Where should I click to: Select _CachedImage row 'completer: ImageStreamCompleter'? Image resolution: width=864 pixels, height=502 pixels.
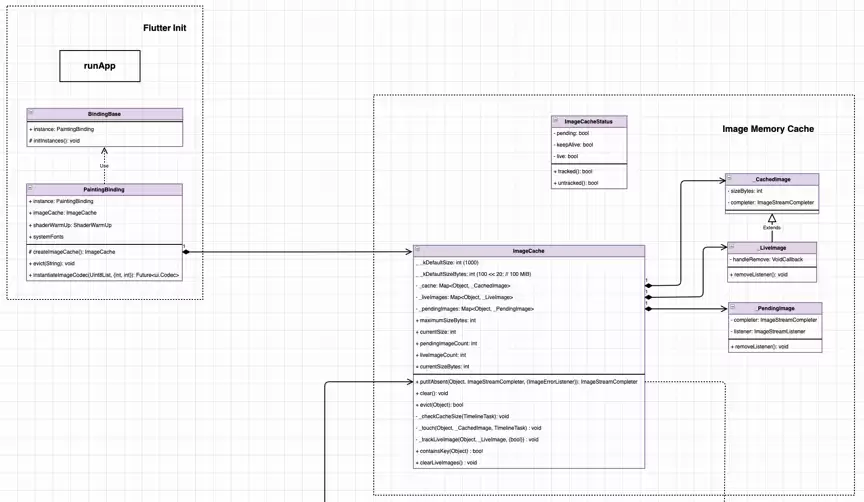(772, 203)
